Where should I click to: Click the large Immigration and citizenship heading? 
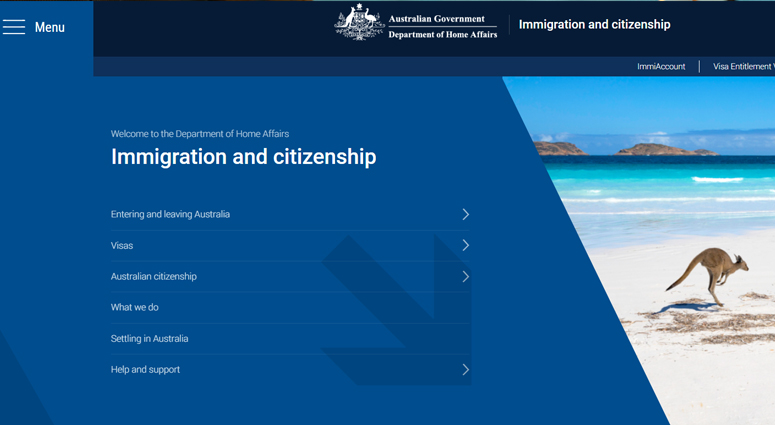tap(243, 157)
